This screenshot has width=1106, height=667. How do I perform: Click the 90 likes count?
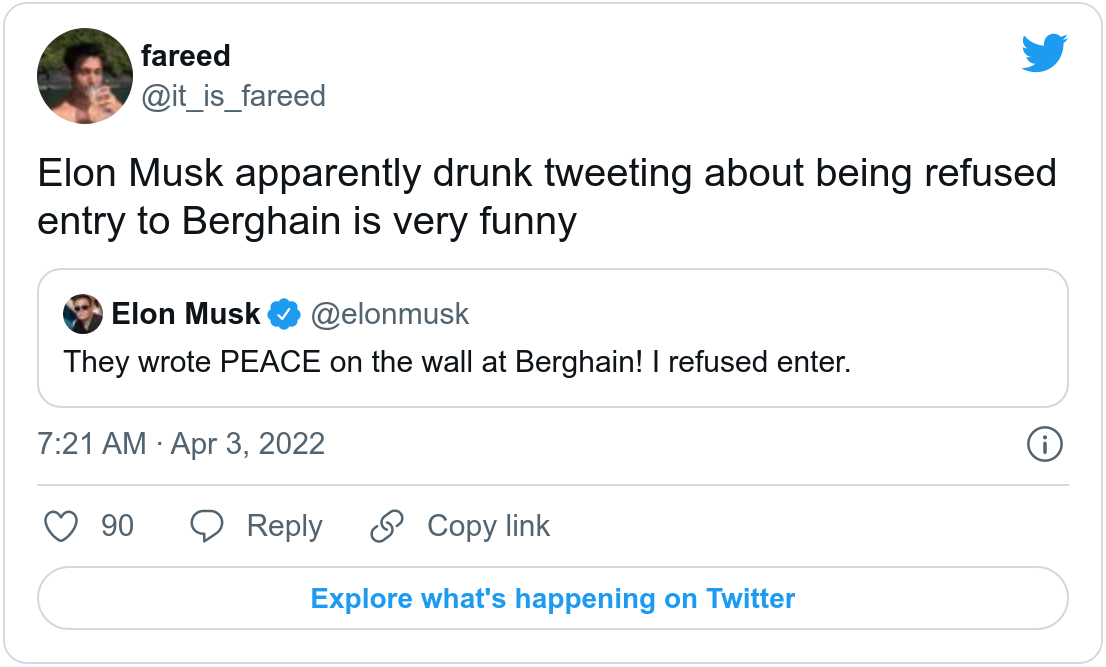point(117,526)
